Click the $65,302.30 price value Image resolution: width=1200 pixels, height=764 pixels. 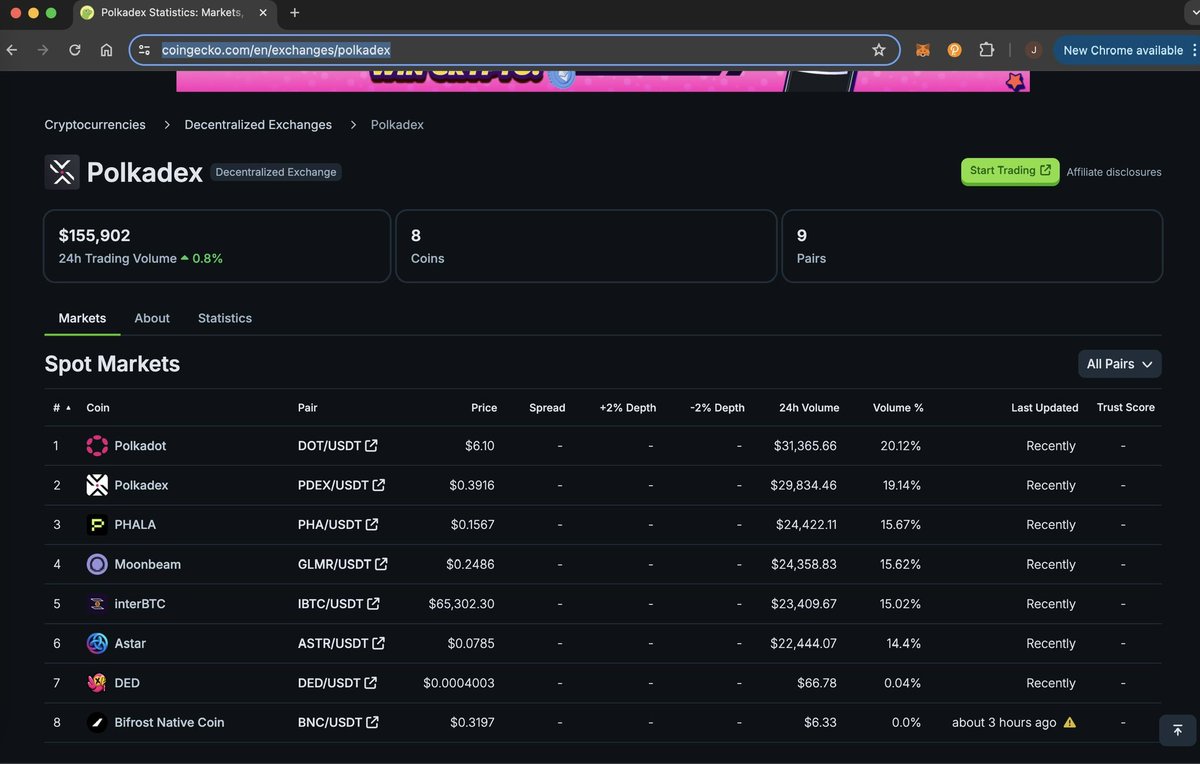(461, 604)
